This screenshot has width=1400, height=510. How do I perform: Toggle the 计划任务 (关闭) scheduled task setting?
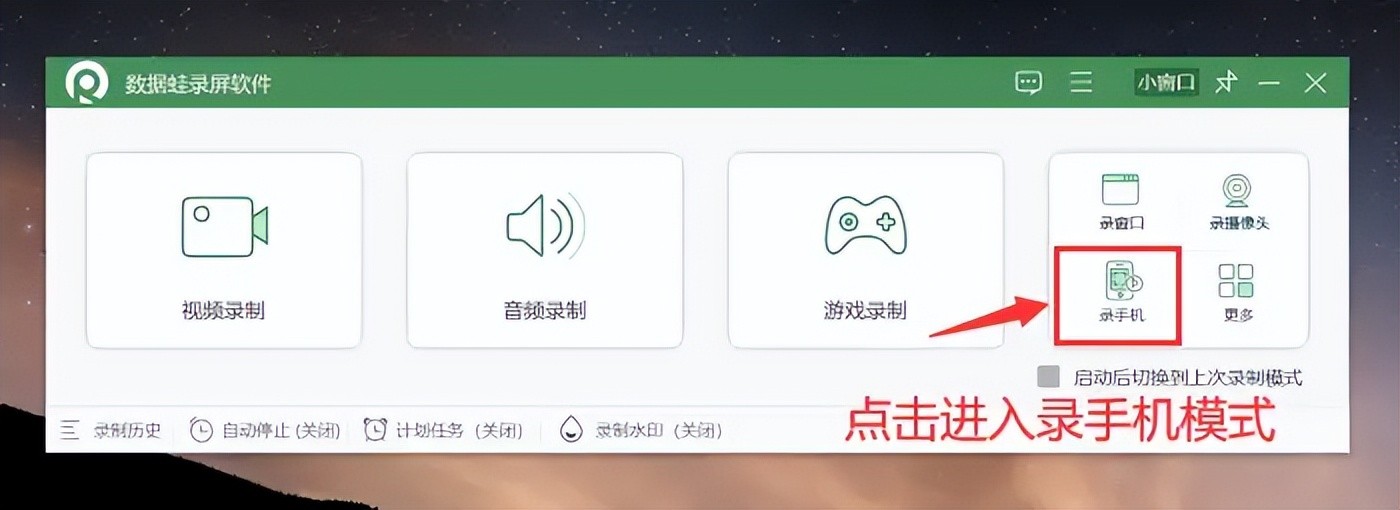pyautogui.click(x=444, y=431)
